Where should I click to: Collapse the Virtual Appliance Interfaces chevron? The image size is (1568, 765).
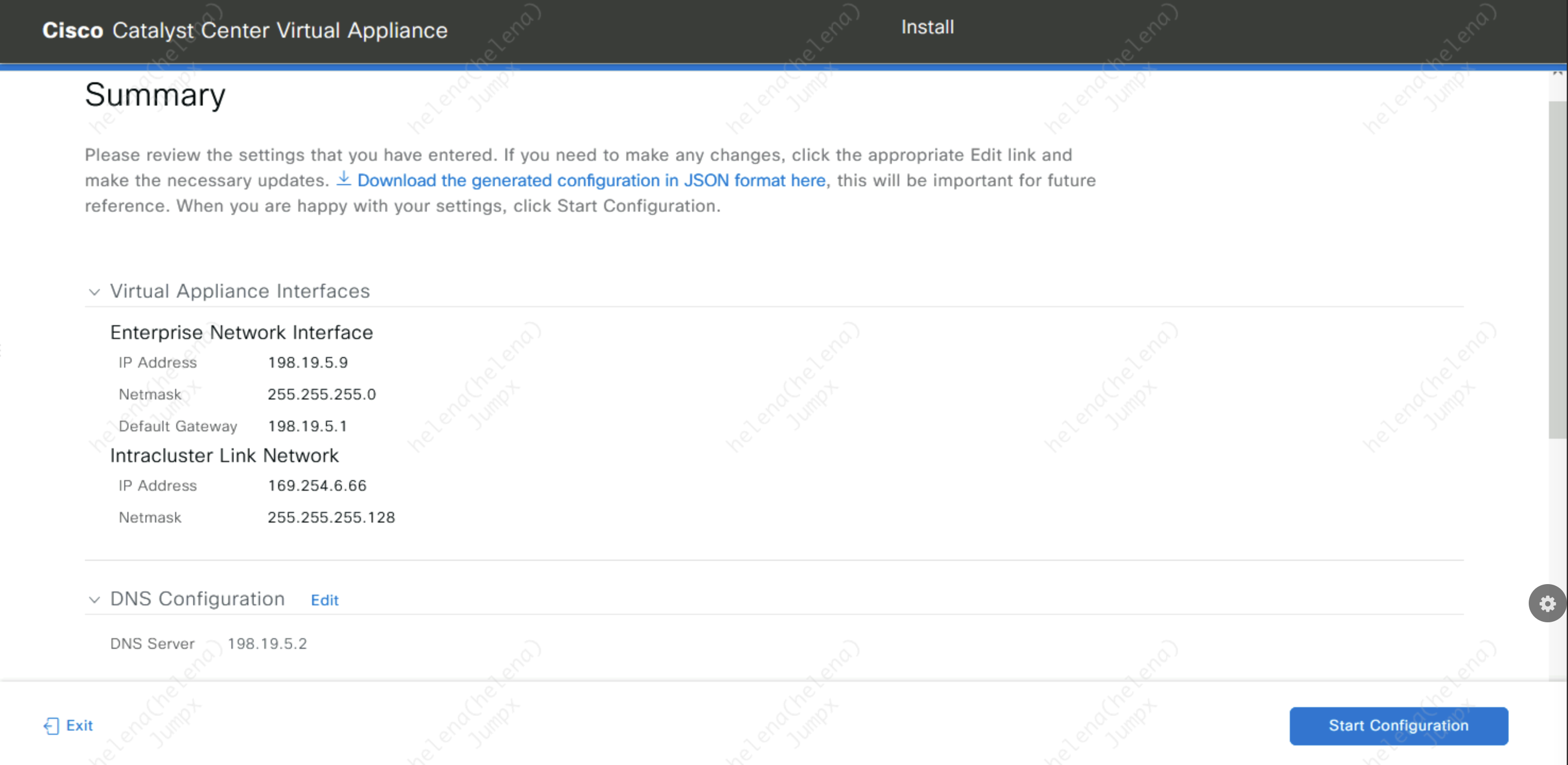94,292
